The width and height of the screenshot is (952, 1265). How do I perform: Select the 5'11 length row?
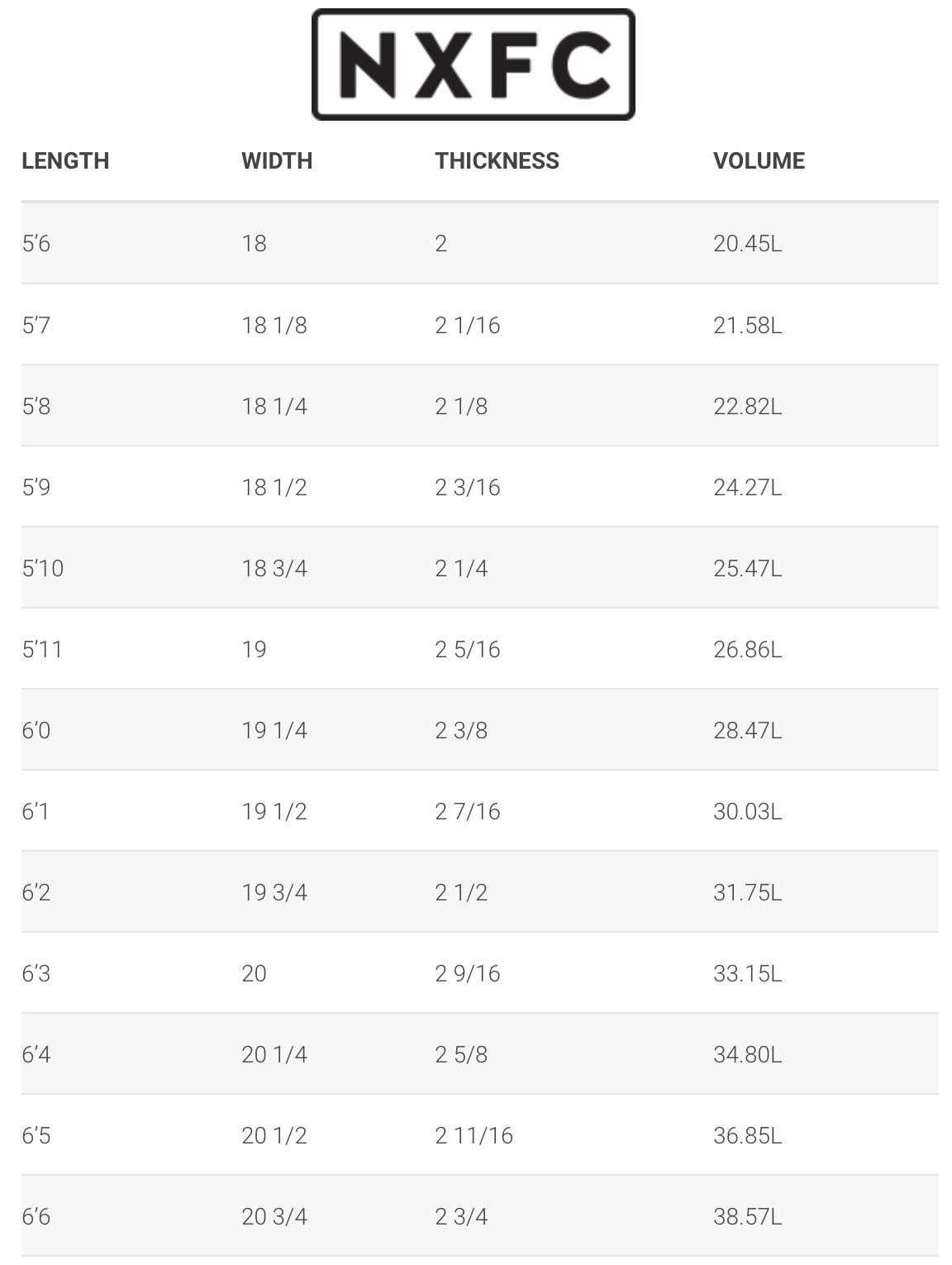coord(42,649)
